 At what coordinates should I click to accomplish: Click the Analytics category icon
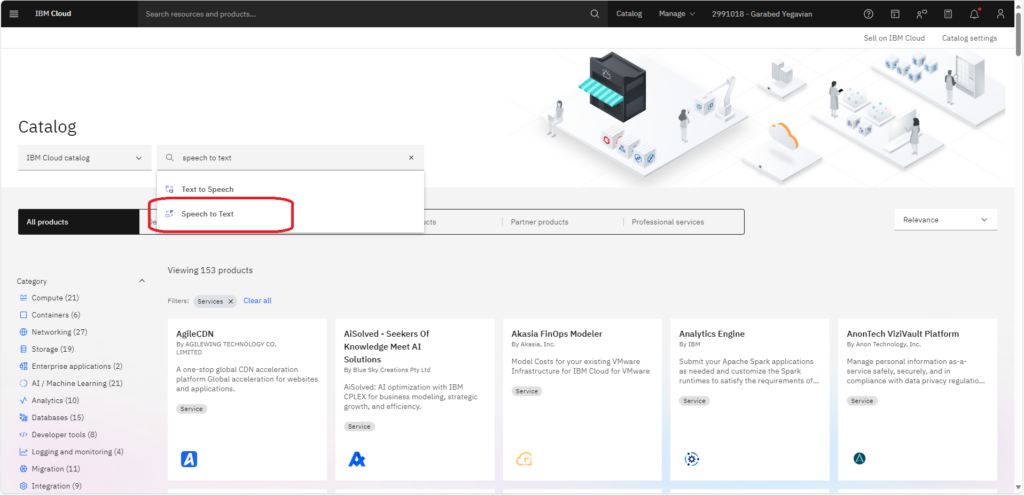tap(24, 400)
